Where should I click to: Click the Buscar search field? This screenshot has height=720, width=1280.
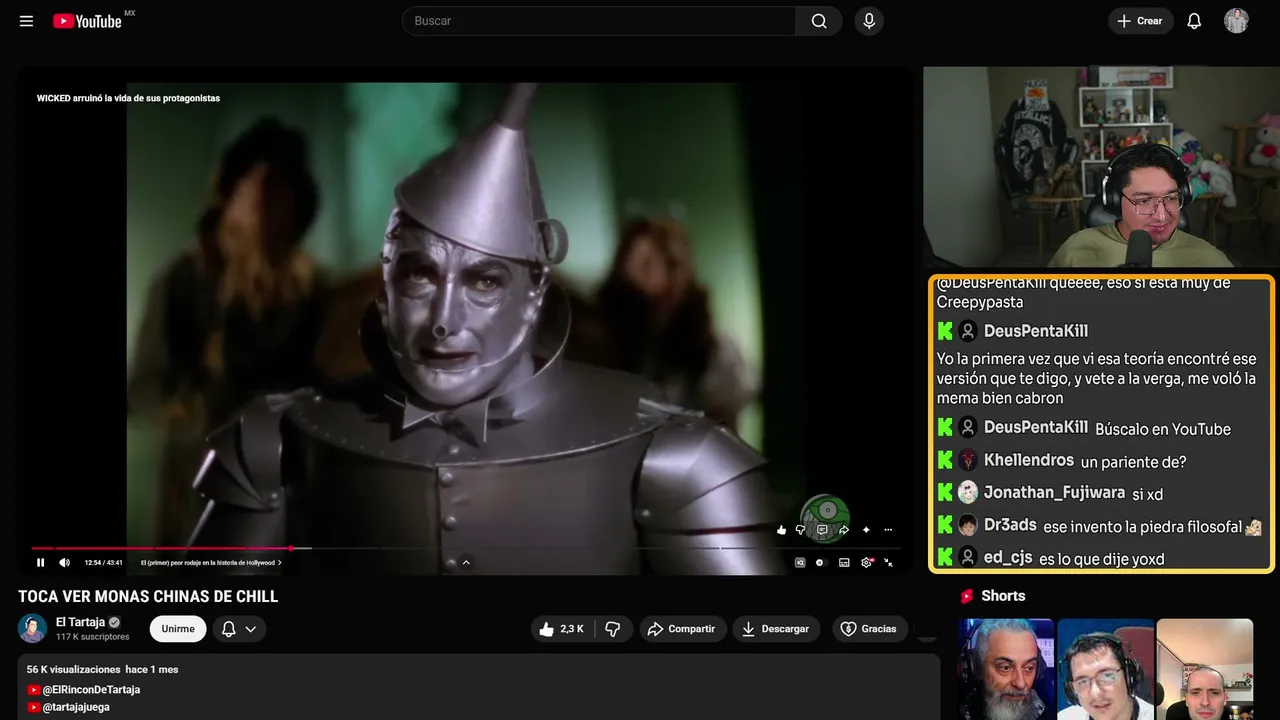click(599, 21)
